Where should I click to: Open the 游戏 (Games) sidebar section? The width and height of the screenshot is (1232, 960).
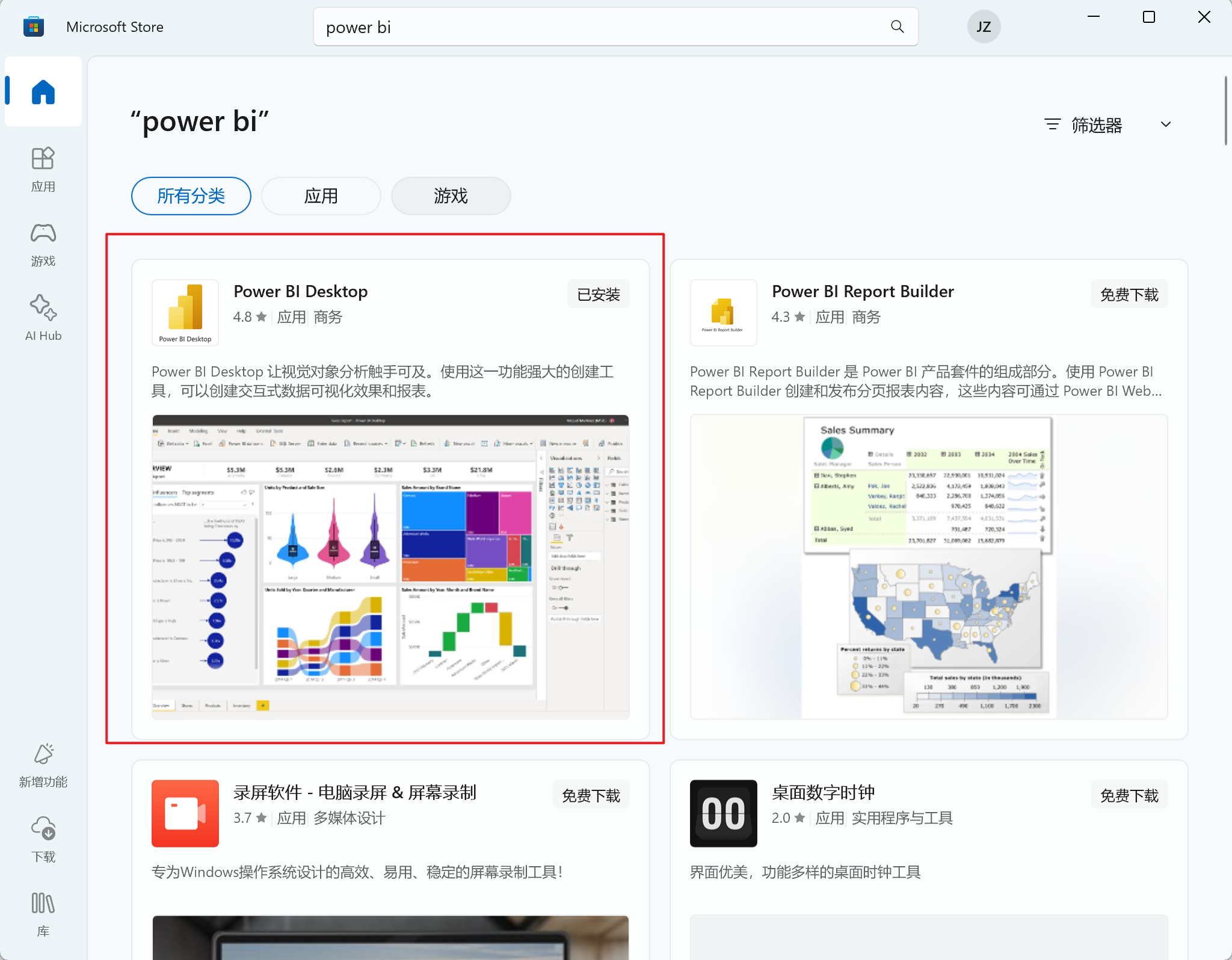tap(43, 244)
